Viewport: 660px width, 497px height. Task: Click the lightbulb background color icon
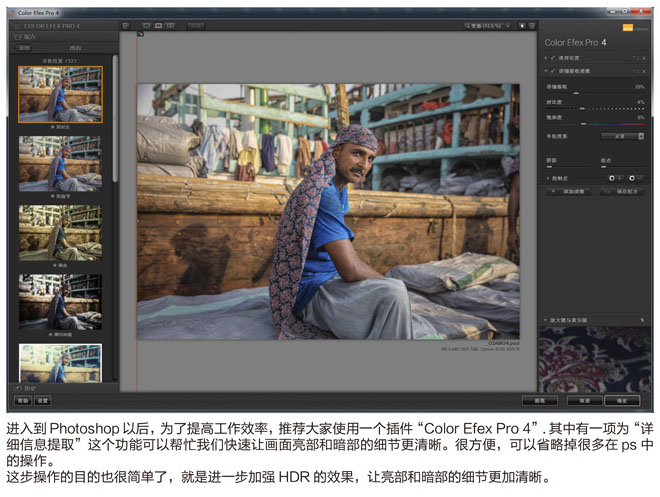tap(522, 26)
